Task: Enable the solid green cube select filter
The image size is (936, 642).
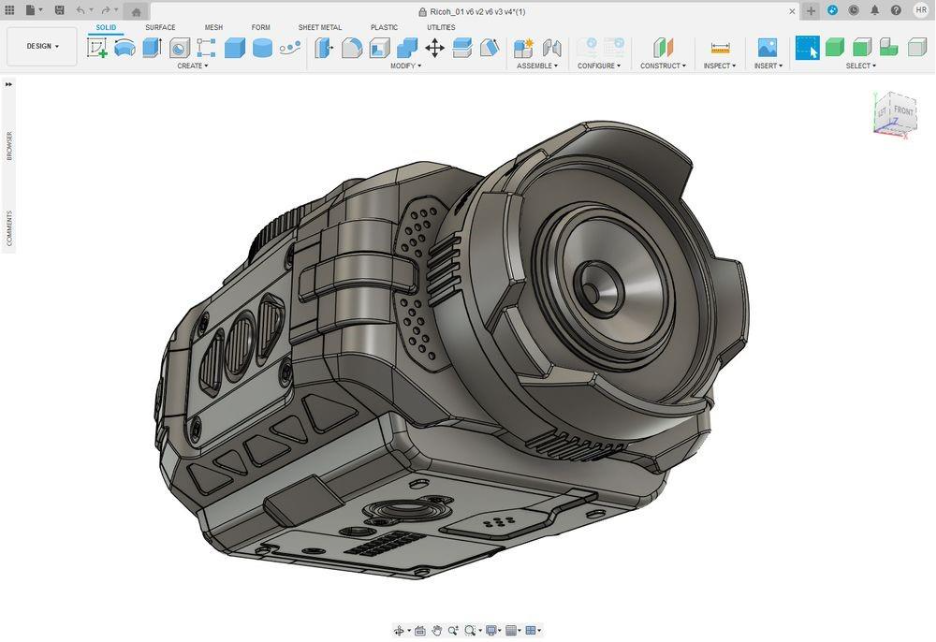Action: pyautogui.click(x=835, y=48)
